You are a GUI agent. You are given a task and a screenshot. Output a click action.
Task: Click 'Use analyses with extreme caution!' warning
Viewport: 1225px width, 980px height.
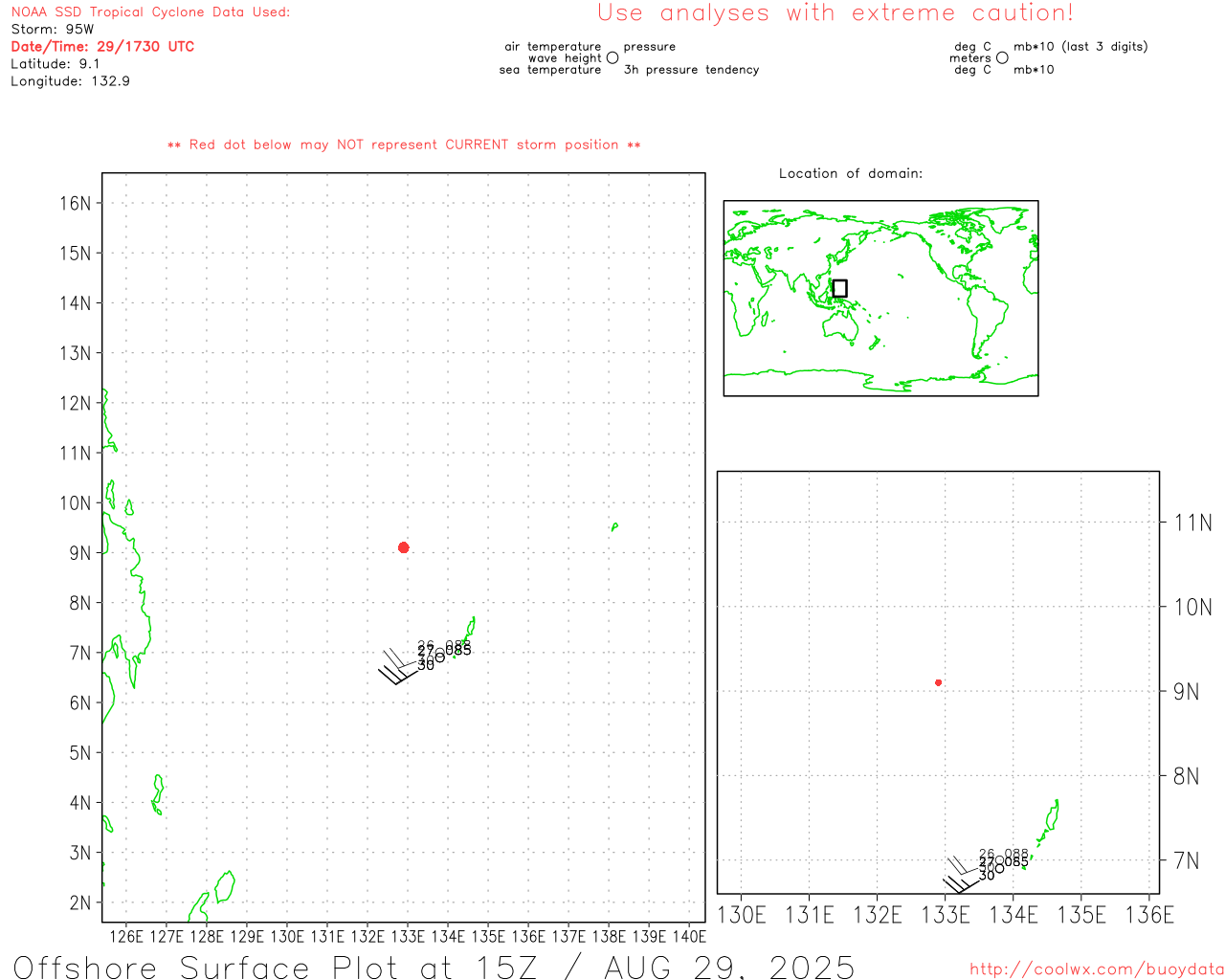(x=835, y=13)
